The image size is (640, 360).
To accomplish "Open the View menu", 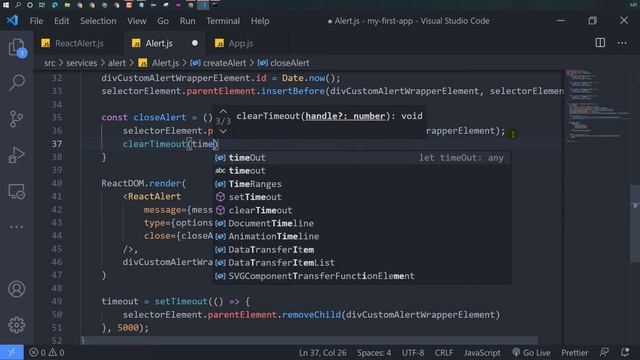I will (136, 21).
